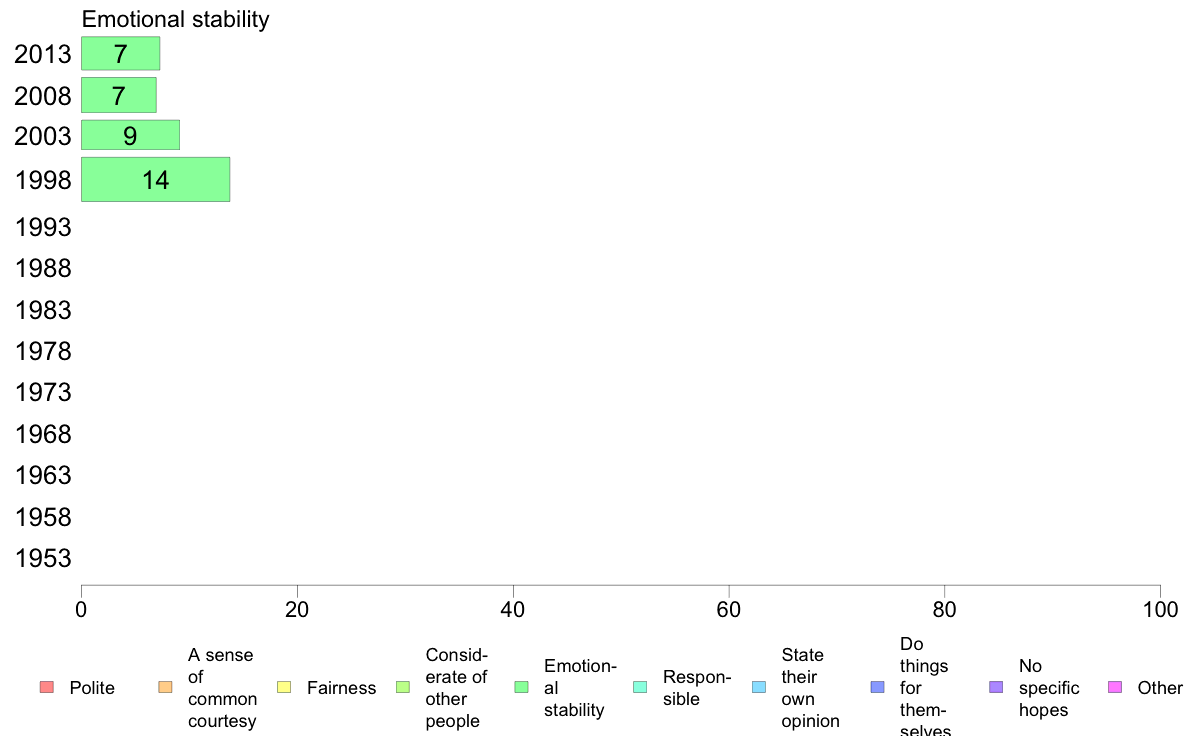Click the 2013 bar showing 7
The height and width of the screenshot is (736, 1188).
click(120, 53)
